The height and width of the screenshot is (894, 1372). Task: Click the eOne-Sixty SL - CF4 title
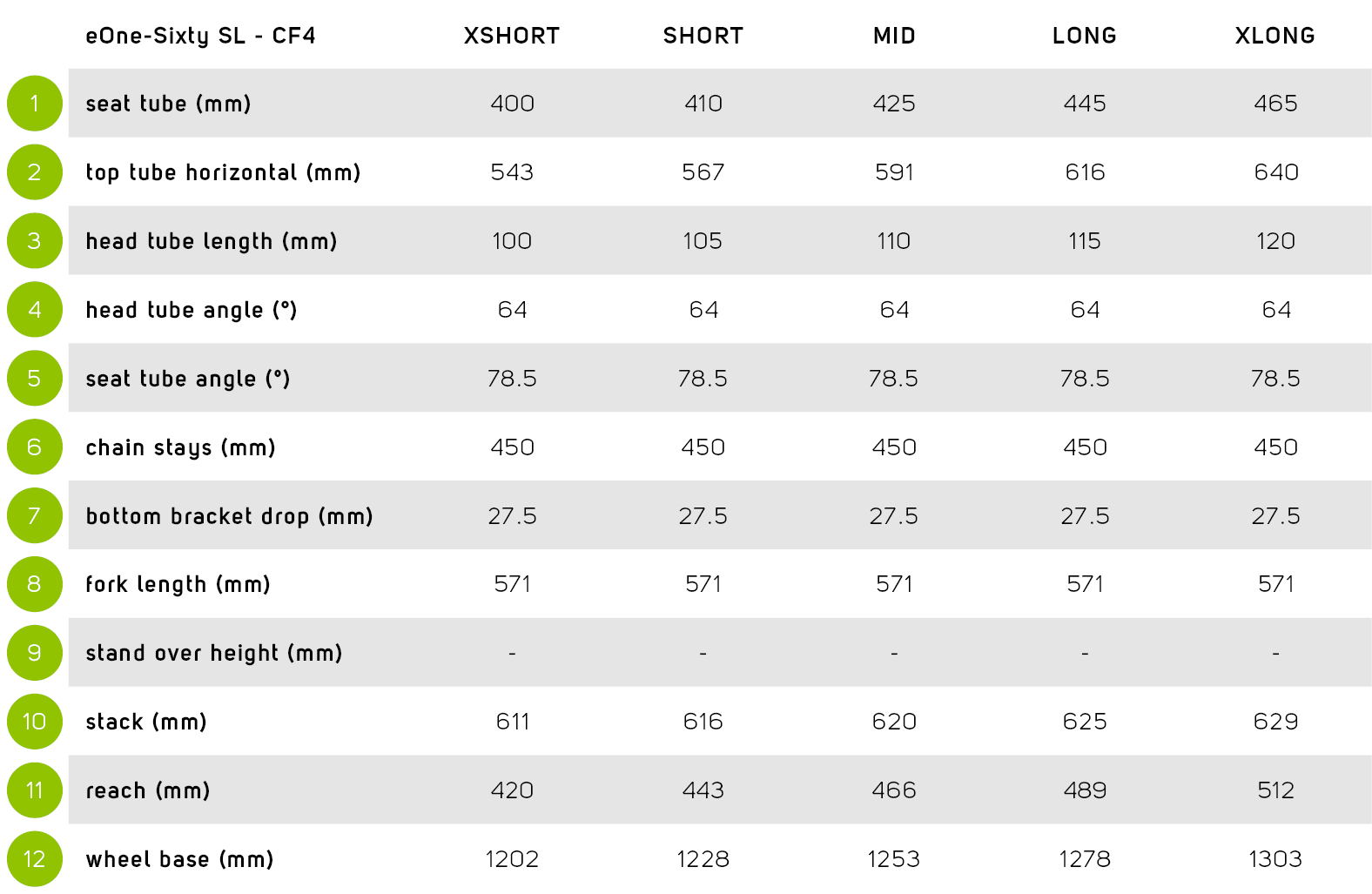click(200, 36)
